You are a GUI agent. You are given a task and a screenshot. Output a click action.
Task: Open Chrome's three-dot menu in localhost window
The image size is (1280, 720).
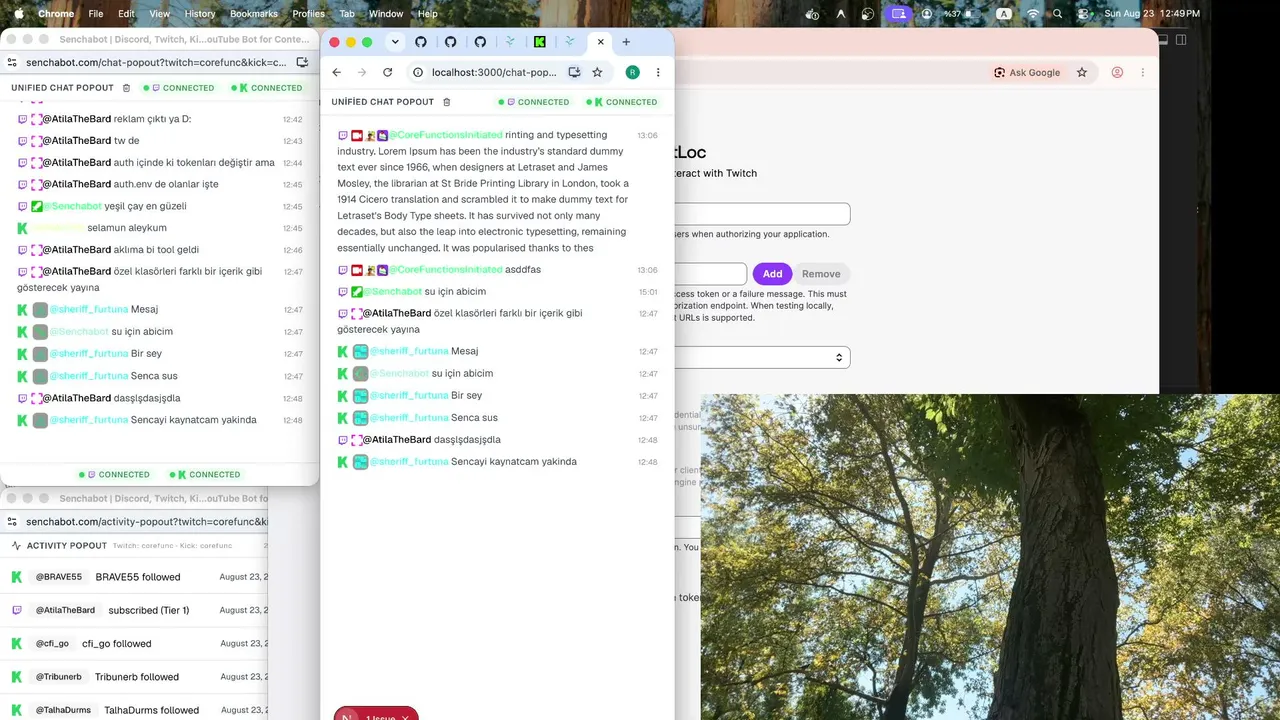pyautogui.click(x=658, y=72)
